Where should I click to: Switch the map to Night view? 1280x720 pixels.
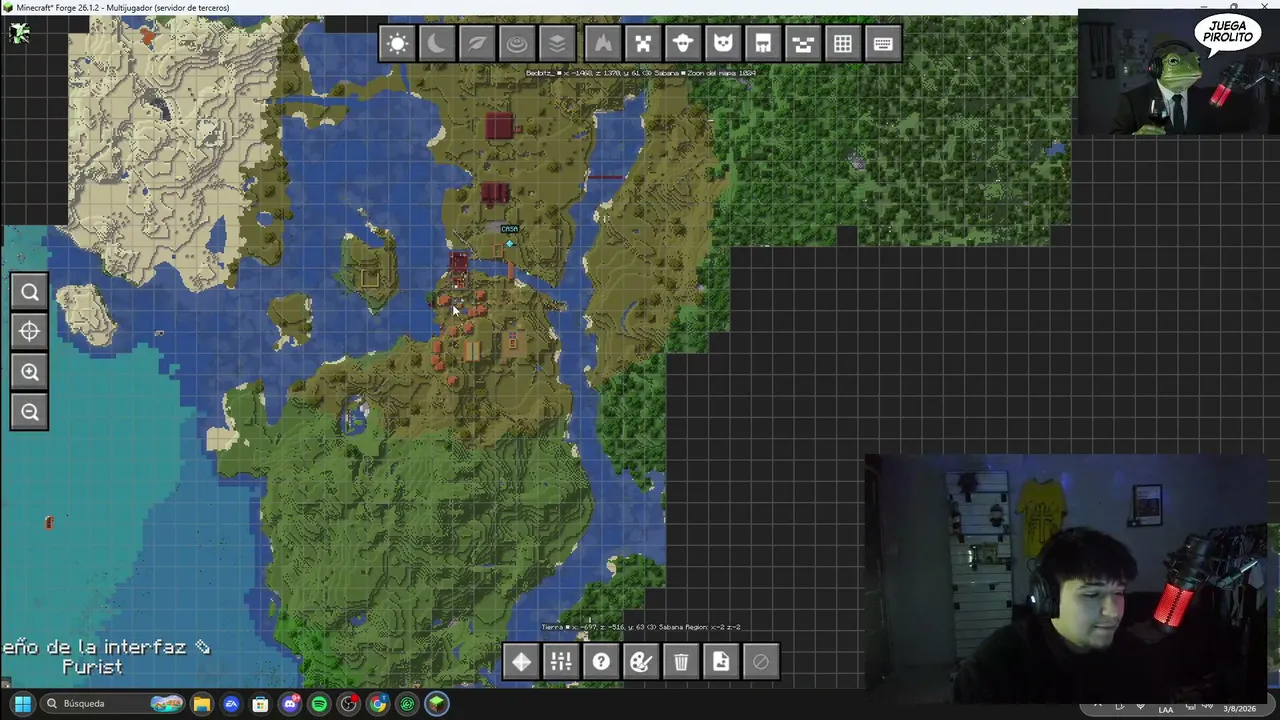point(437,44)
